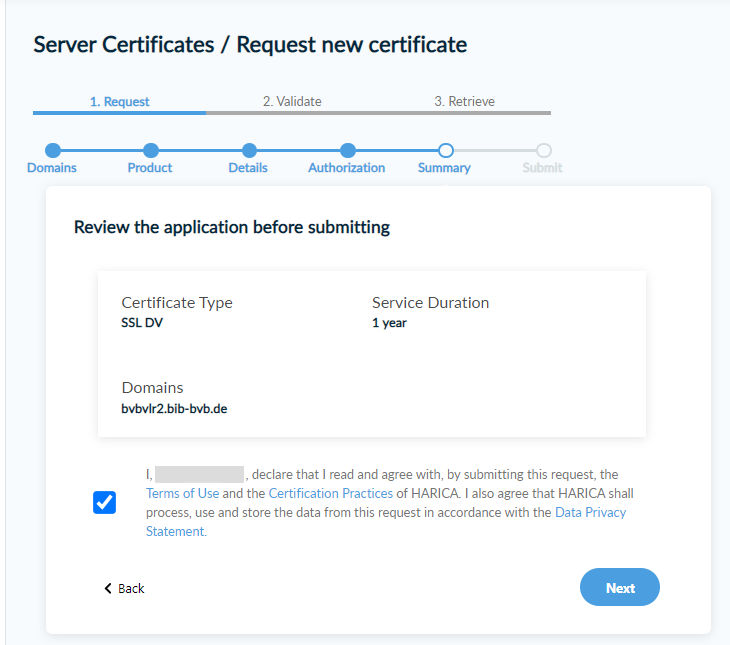Select the Authorization step circle
The height and width of the screenshot is (645, 730).
tap(347, 151)
